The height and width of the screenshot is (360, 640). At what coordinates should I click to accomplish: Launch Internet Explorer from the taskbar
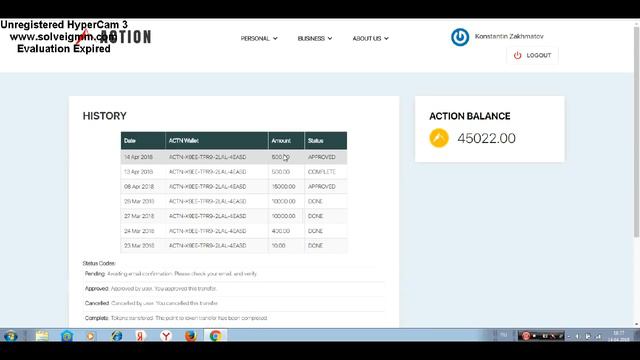[116, 336]
